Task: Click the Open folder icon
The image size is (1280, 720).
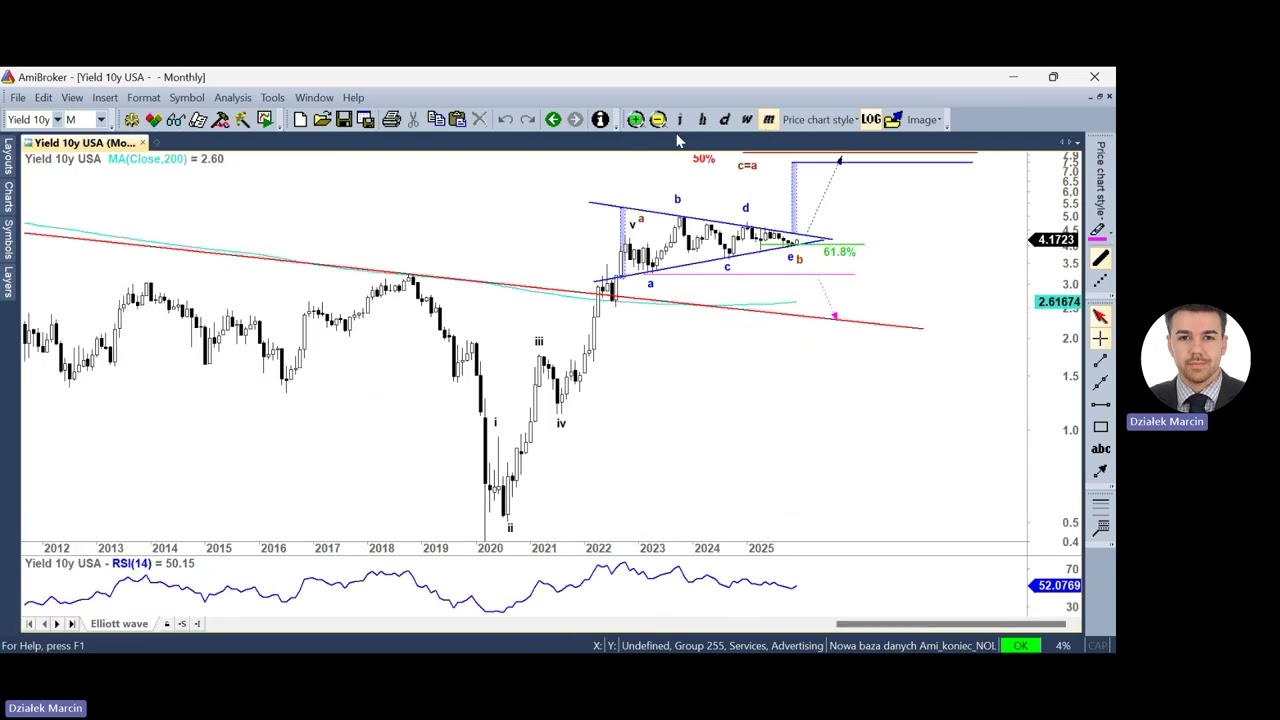Action: click(322, 120)
